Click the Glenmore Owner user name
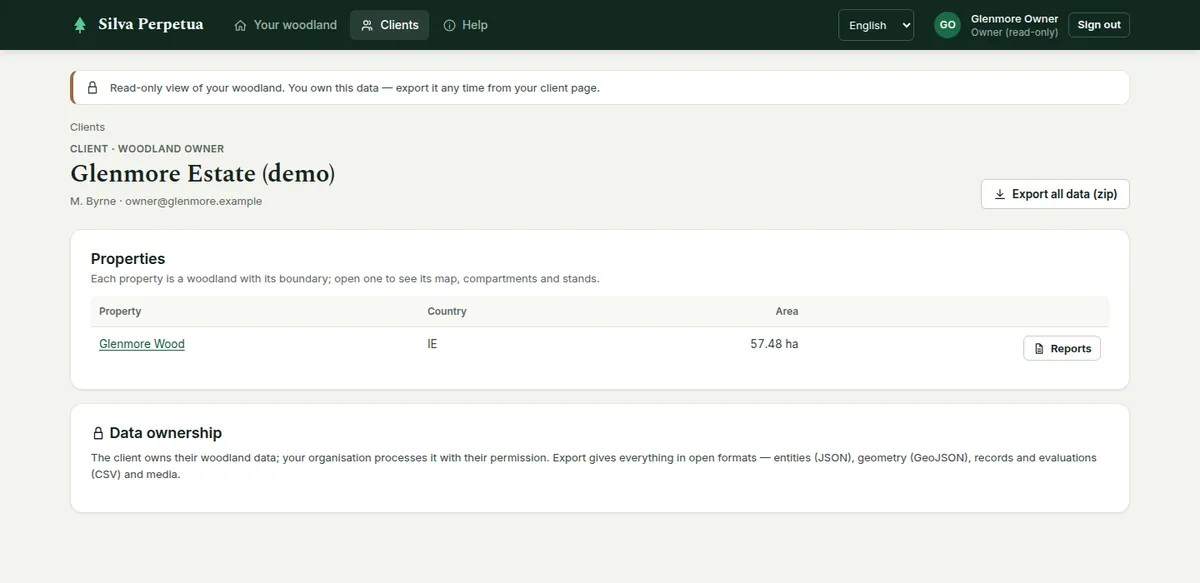Viewport: 1200px width, 583px height. [x=1014, y=19]
